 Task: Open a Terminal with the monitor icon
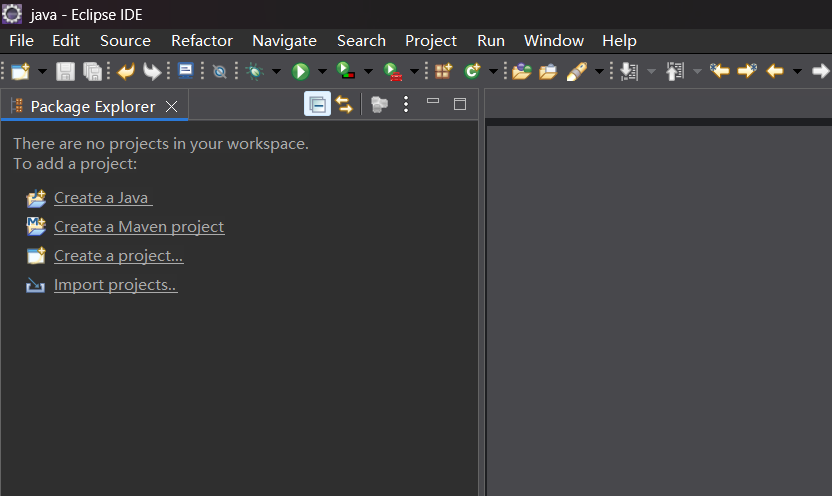(x=186, y=71)
